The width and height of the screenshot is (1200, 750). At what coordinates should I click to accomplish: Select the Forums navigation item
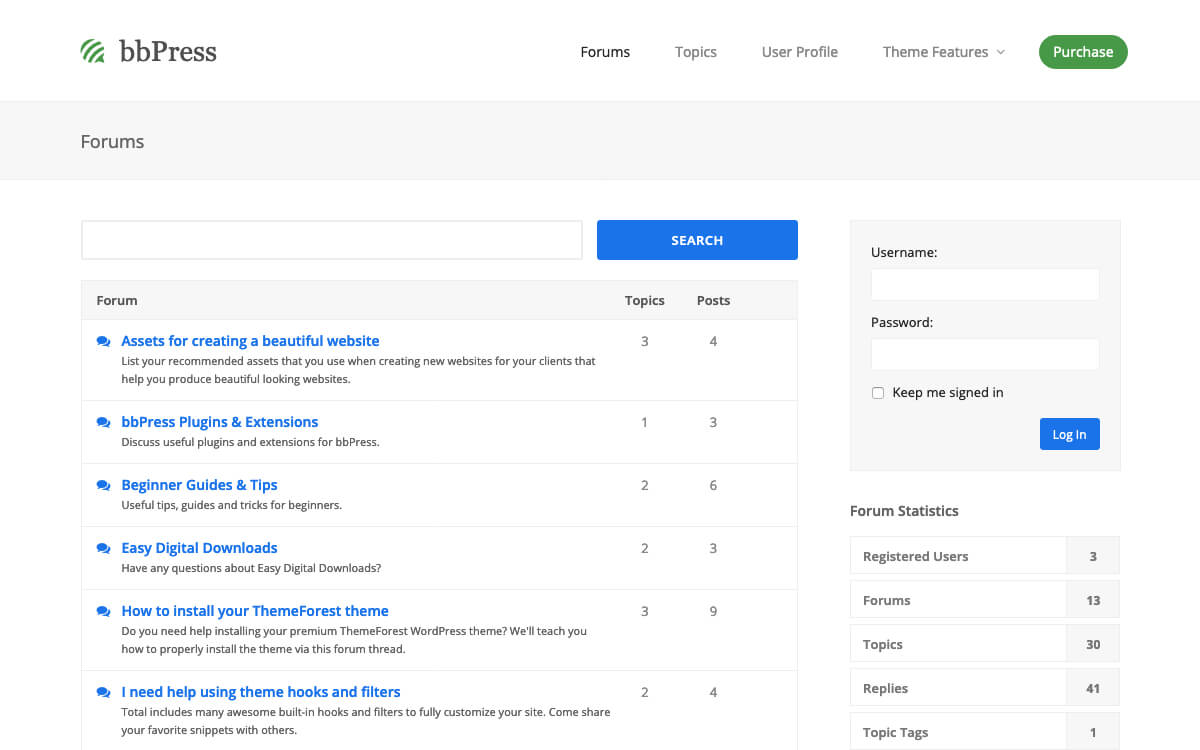tap(605, 52)
